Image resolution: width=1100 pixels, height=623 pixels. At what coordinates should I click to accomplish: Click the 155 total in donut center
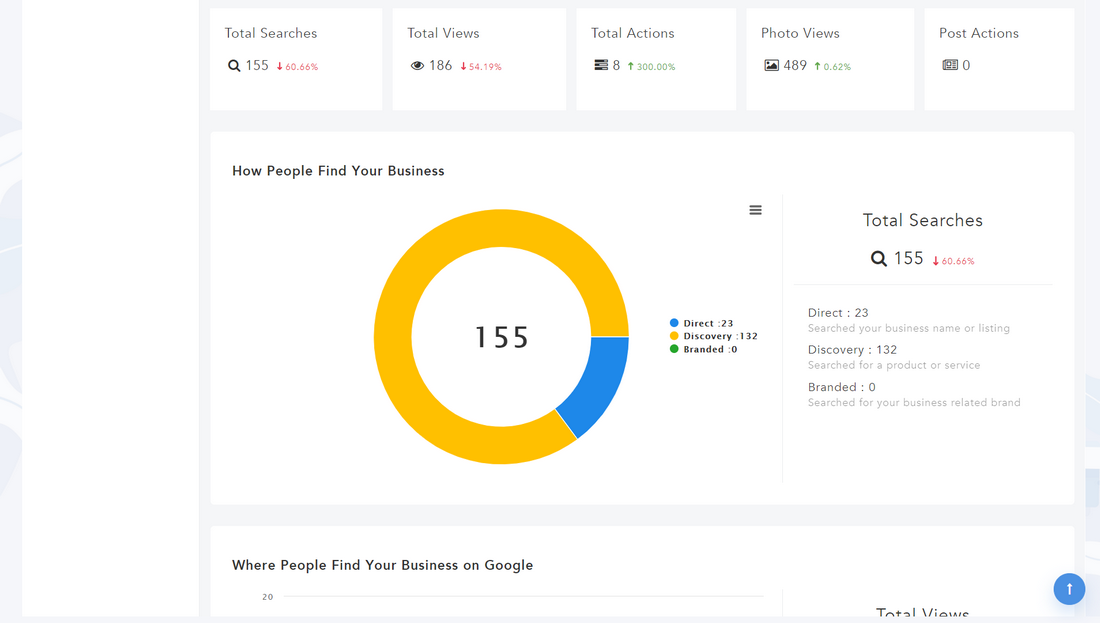click(501, 337)
